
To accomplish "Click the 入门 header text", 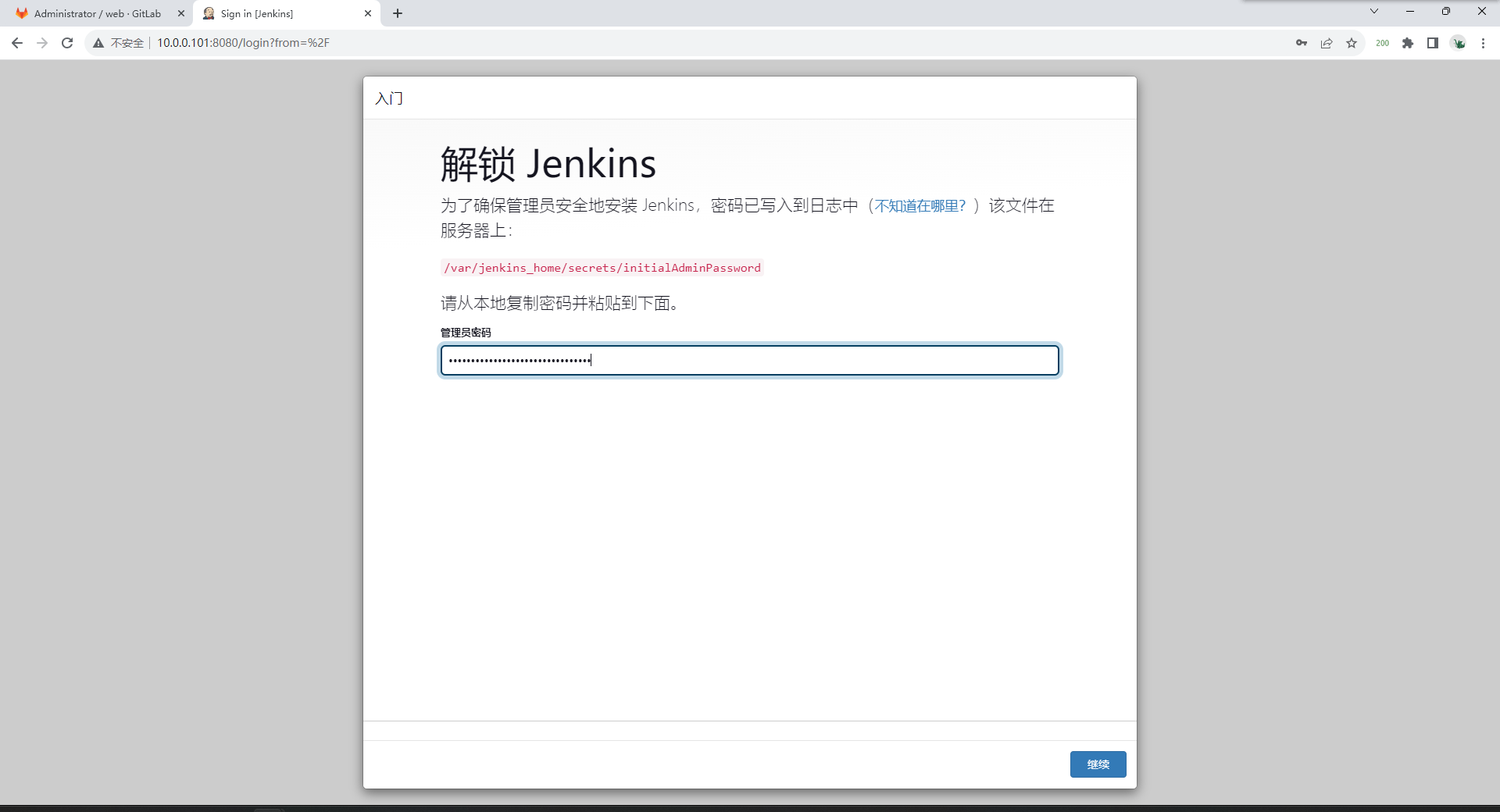I will coord(389,98).
